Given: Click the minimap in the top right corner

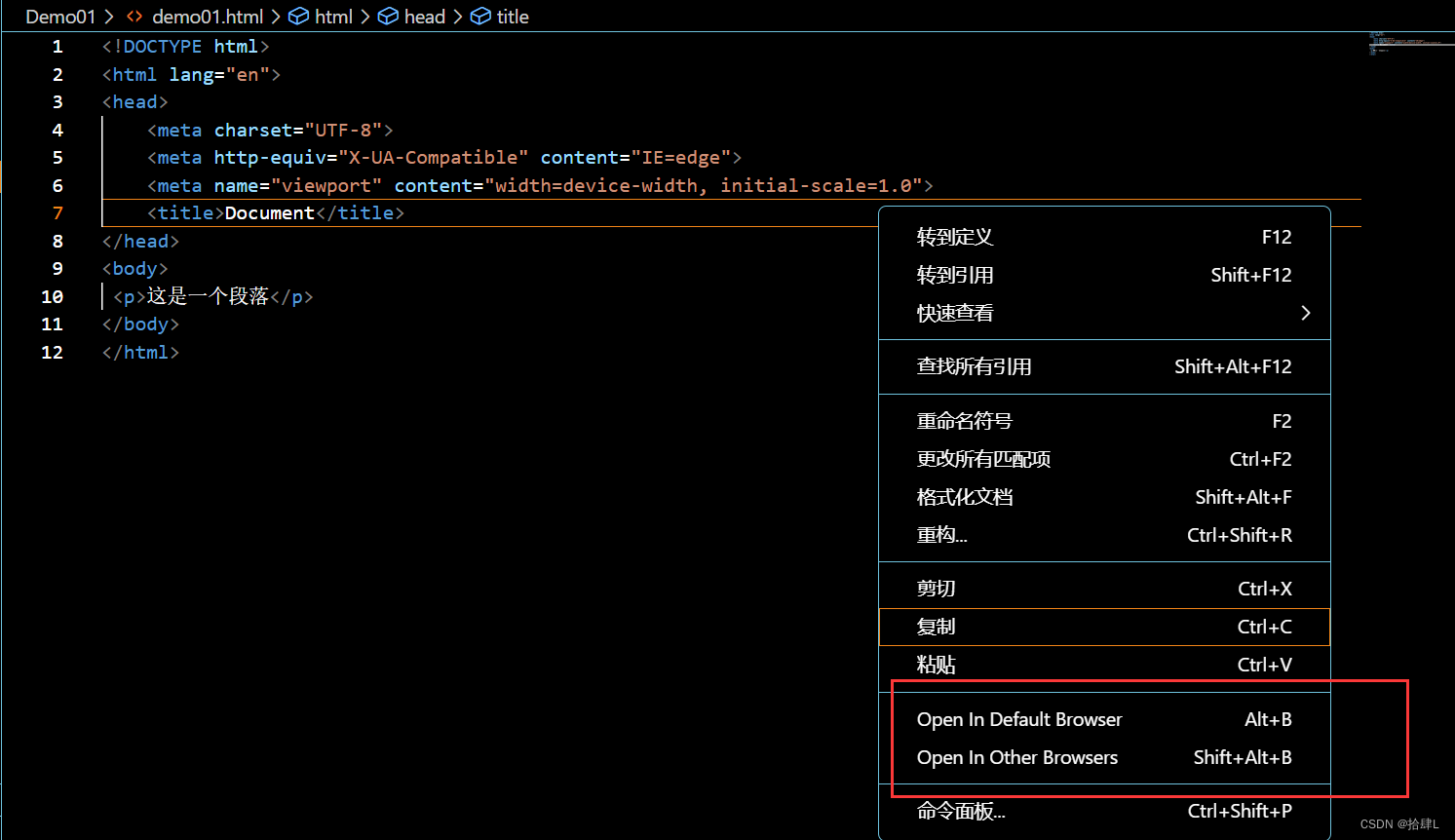Looking at the screenshot, I should coord(1407,44).
